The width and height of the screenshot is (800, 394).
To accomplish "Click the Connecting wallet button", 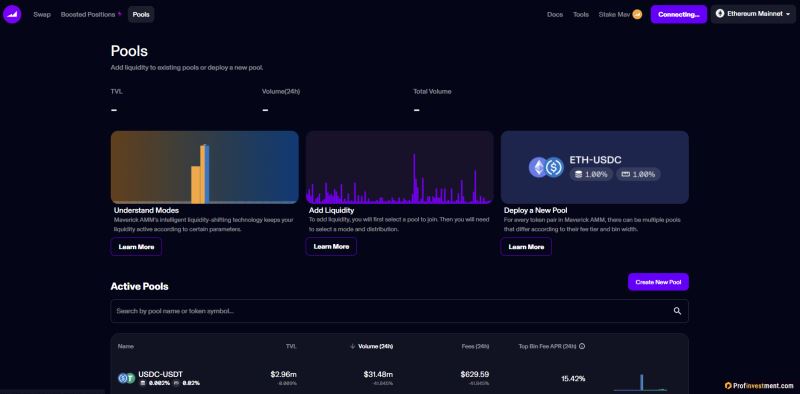I will coord(679,14).
